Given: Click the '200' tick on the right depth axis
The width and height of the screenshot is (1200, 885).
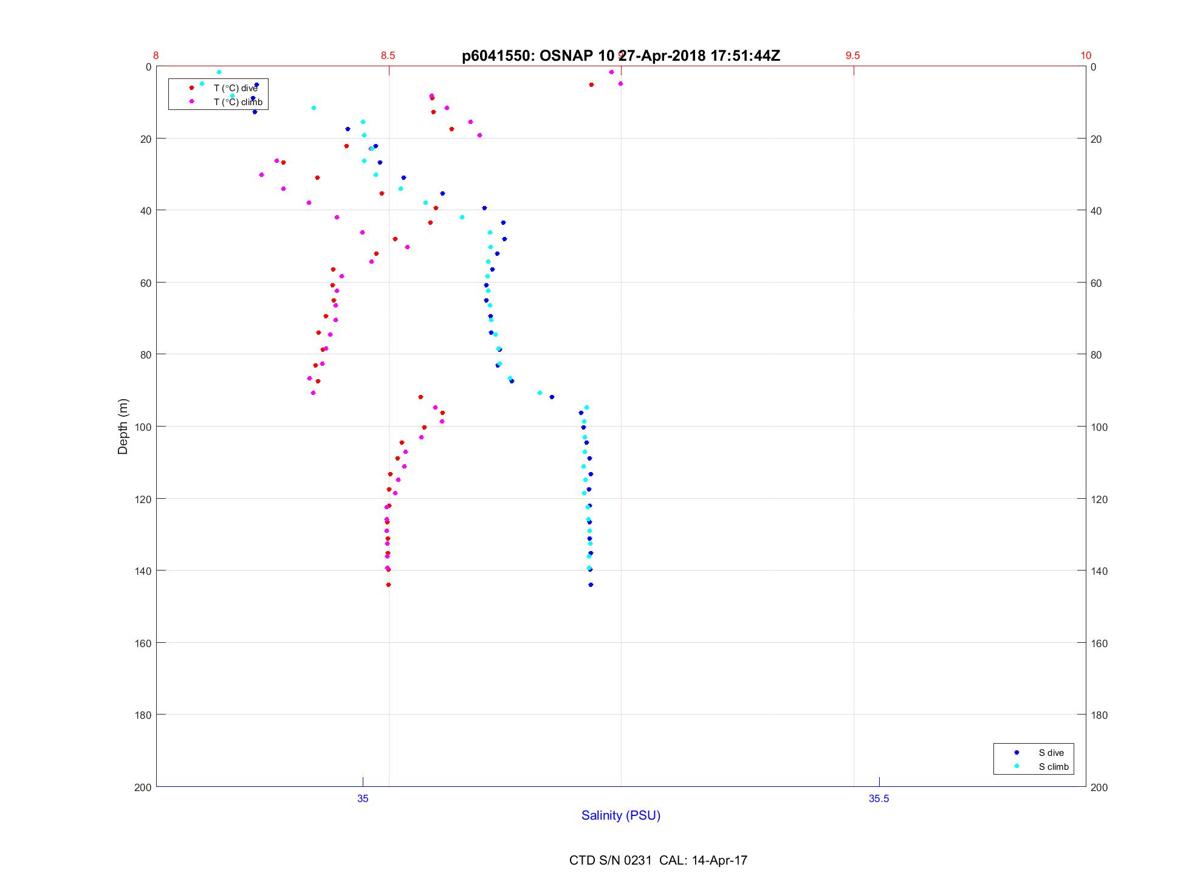Looking at the screenshot, I should 1100,787.
